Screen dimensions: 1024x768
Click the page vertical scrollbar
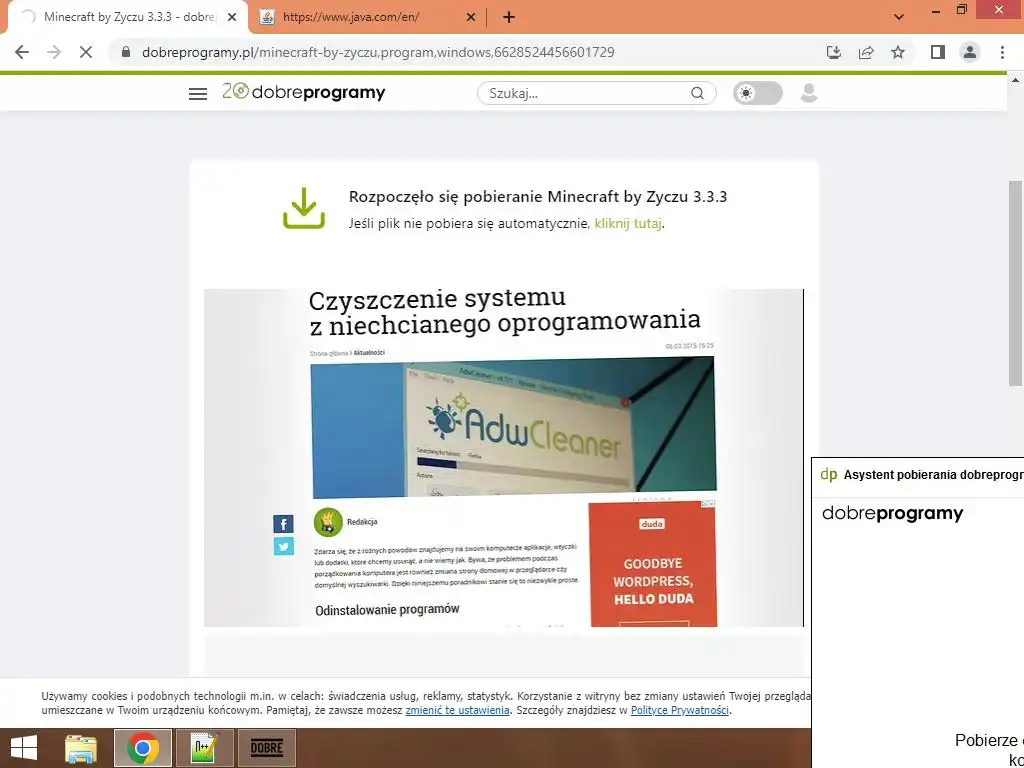(1015, 283)
